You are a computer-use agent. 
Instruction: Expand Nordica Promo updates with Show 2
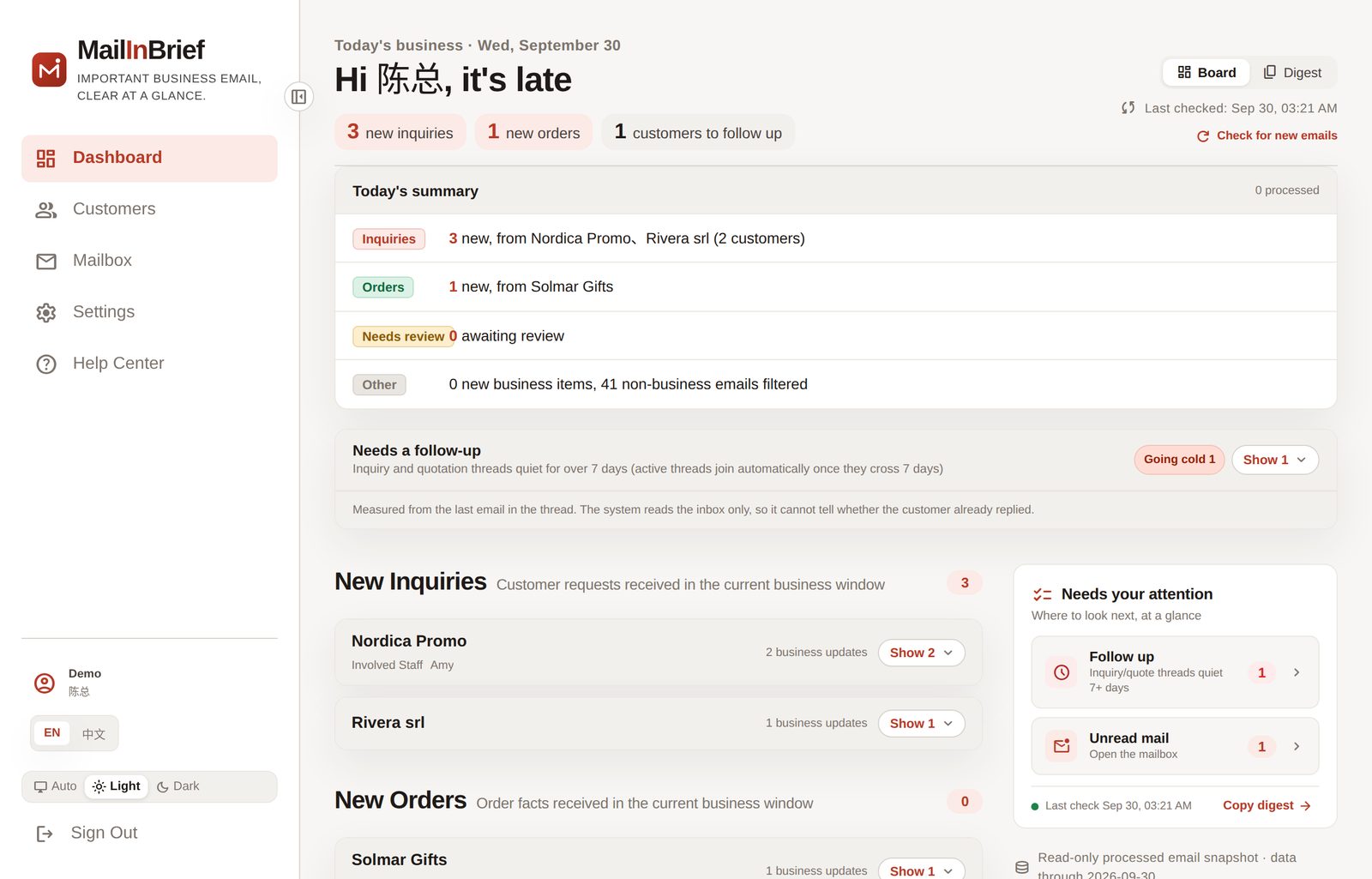[x=922, y=653]
